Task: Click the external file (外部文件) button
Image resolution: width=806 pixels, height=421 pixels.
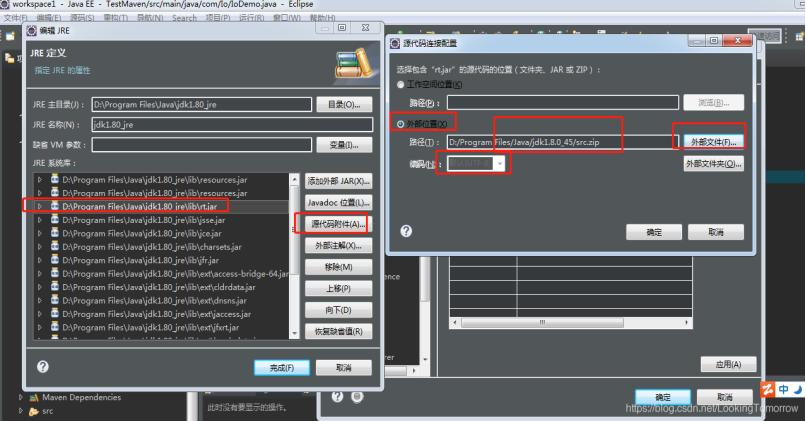Action: (x=713, y=141)
